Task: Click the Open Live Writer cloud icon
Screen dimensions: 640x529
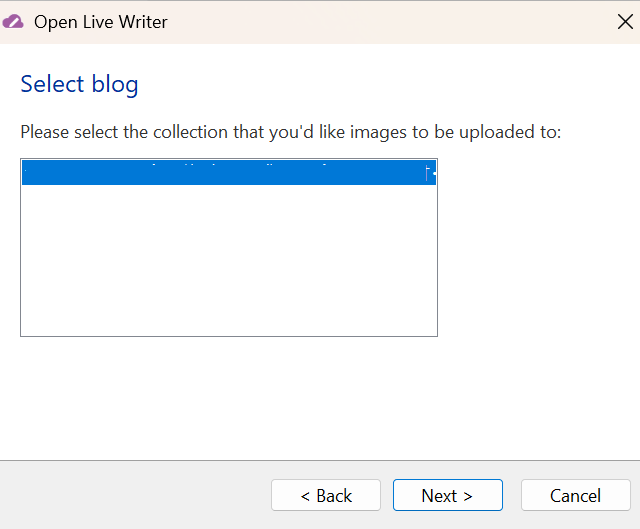Action: tap(14, 21)
